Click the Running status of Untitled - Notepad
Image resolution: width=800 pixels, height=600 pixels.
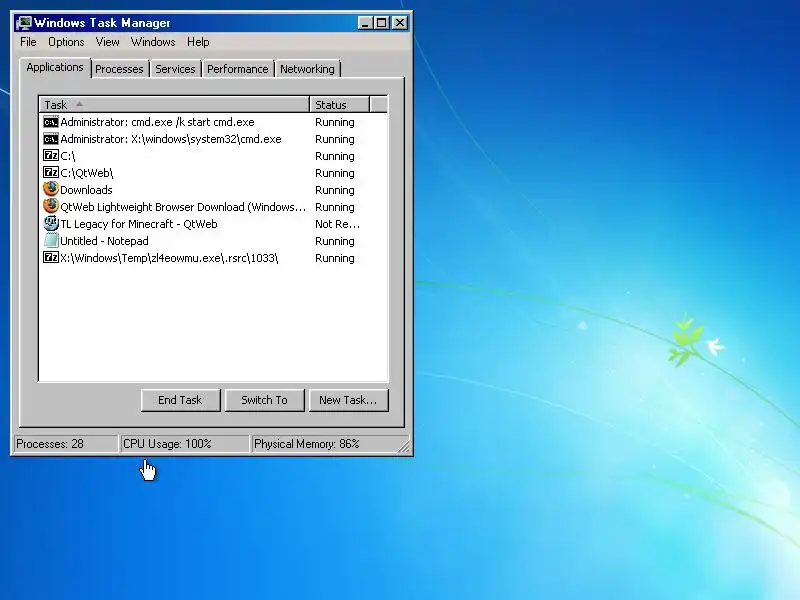pos(335,241)
